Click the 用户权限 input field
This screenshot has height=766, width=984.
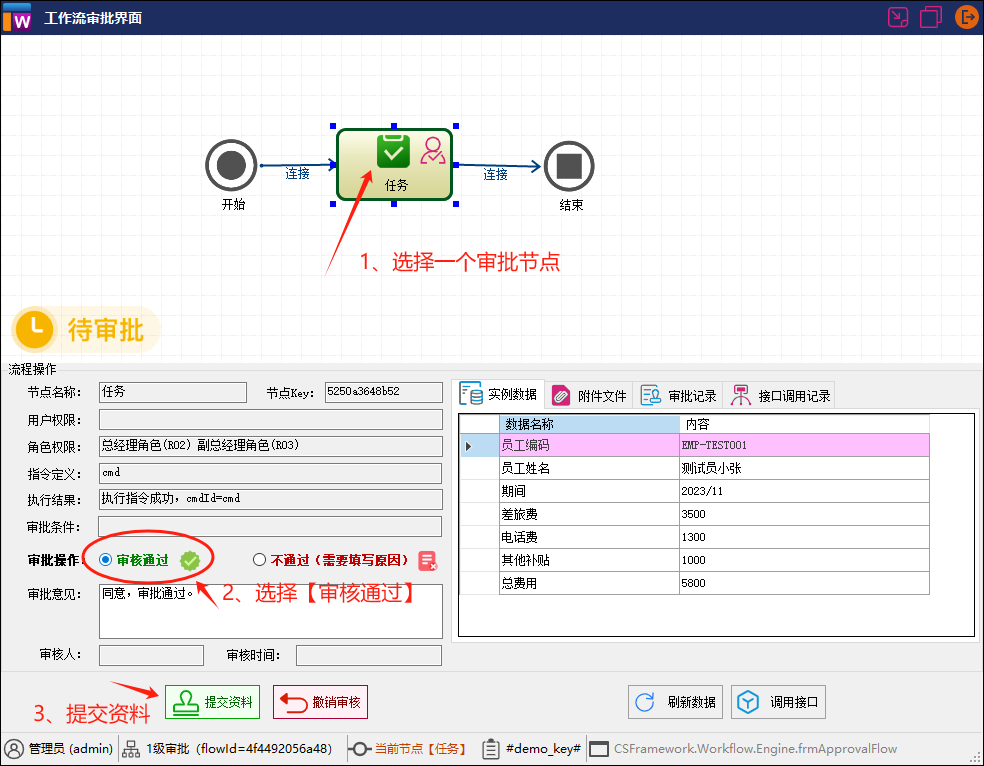[x=270, y=420]
